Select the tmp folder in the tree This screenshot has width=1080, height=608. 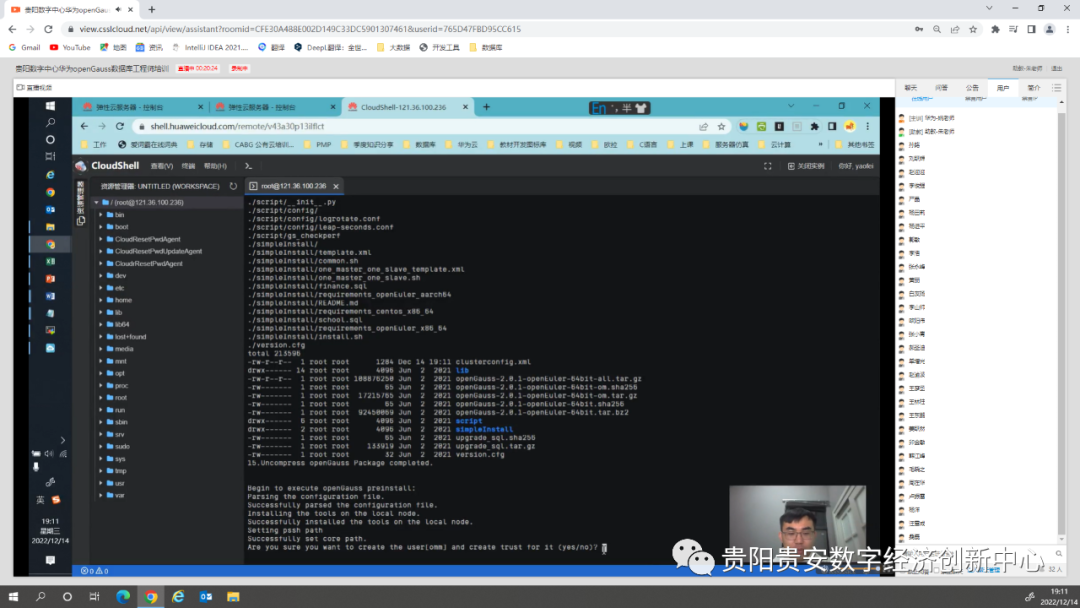click(121, 471)
